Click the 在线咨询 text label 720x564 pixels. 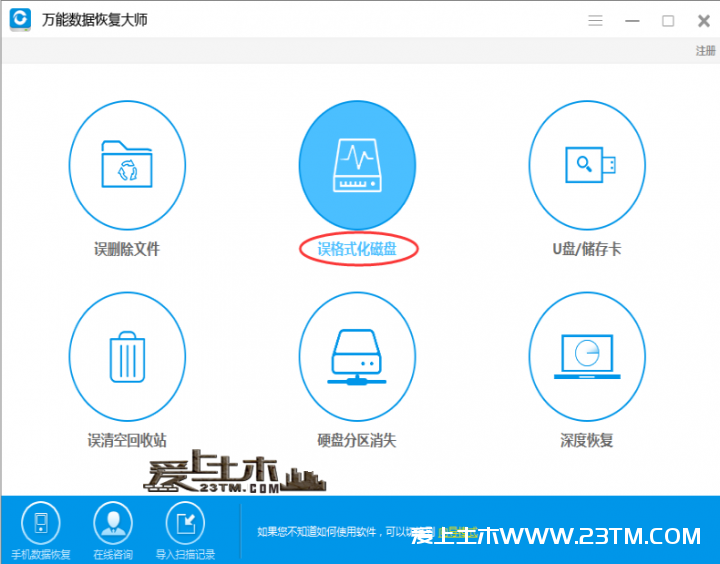tap(113, 554)
